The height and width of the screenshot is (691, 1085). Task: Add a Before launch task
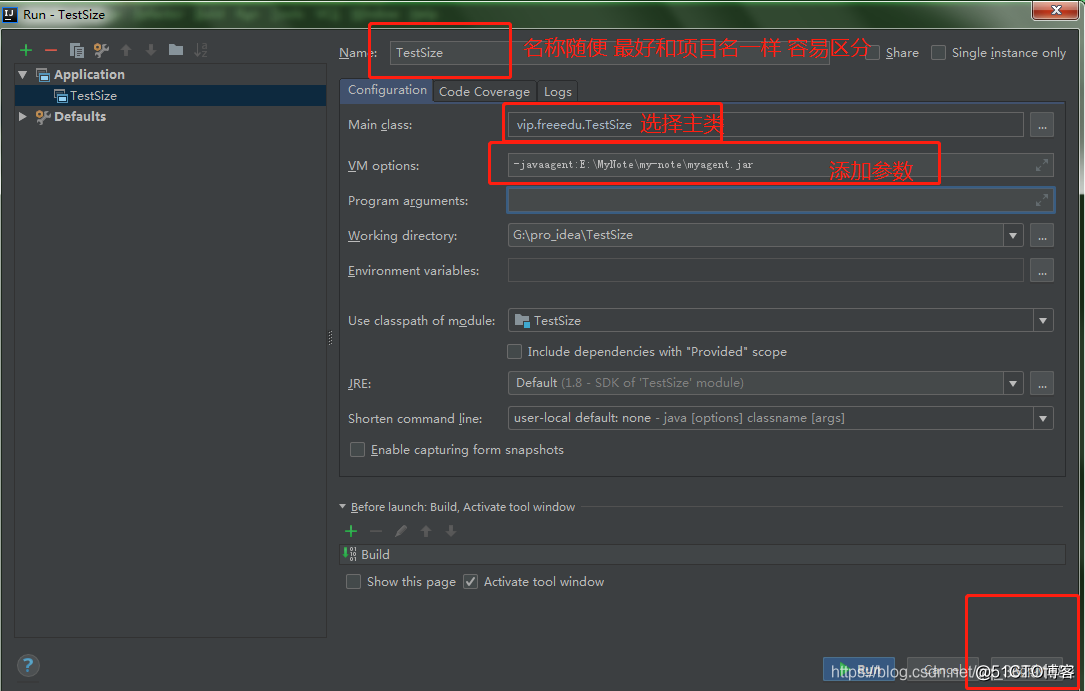click(351, 531)
